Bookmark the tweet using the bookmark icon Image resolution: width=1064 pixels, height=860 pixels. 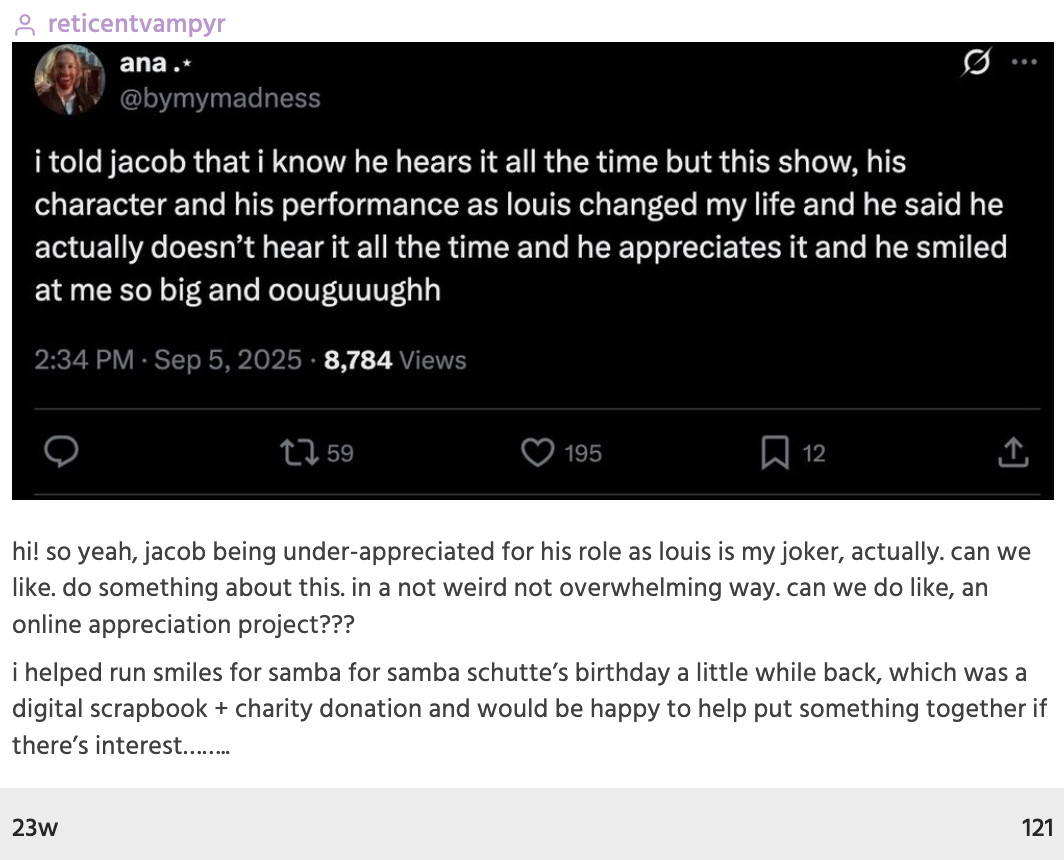(775, 454)
